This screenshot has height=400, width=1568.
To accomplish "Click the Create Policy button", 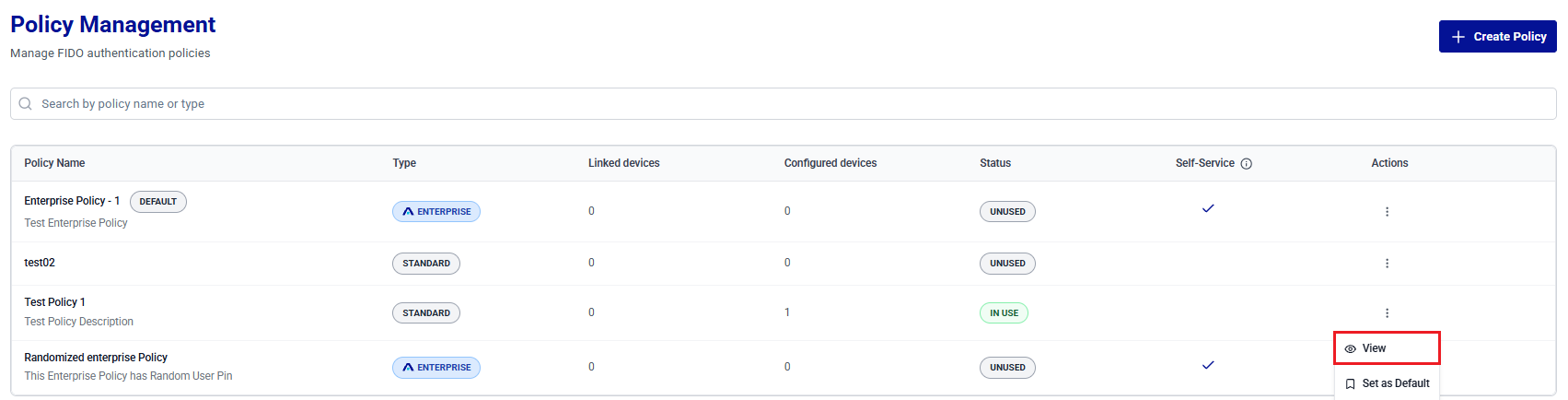I will tap(1498, 37).
